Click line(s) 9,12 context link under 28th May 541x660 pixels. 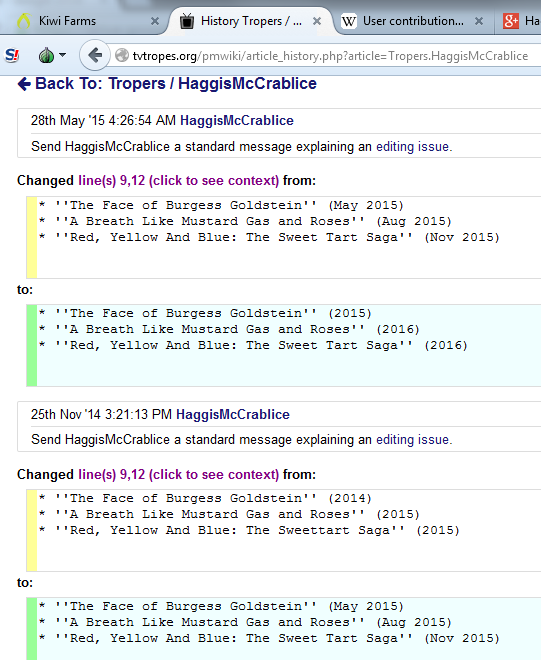point(179,181)
